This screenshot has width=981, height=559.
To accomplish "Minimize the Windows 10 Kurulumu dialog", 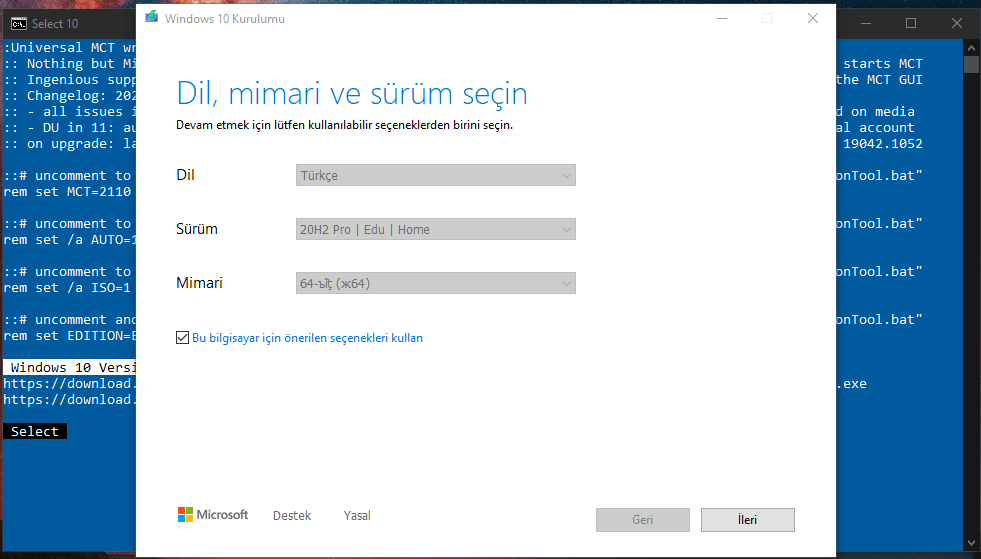I will (722, 19).
